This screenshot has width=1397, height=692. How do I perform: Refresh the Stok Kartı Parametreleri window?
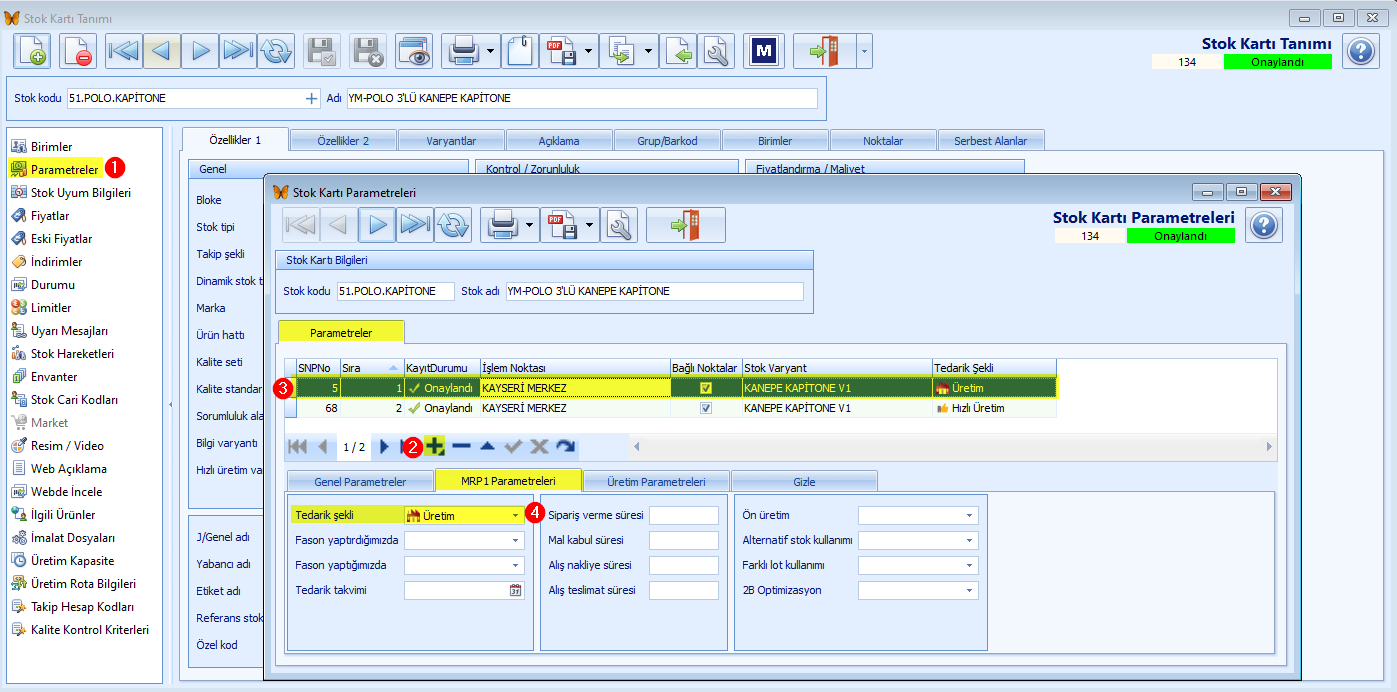click(x=453, y=225)
